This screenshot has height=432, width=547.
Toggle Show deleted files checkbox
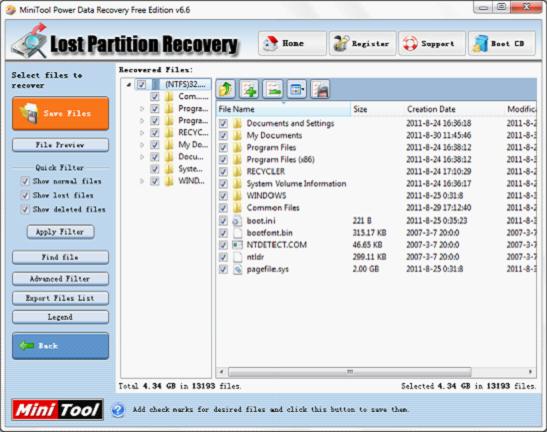coord(24,209)
